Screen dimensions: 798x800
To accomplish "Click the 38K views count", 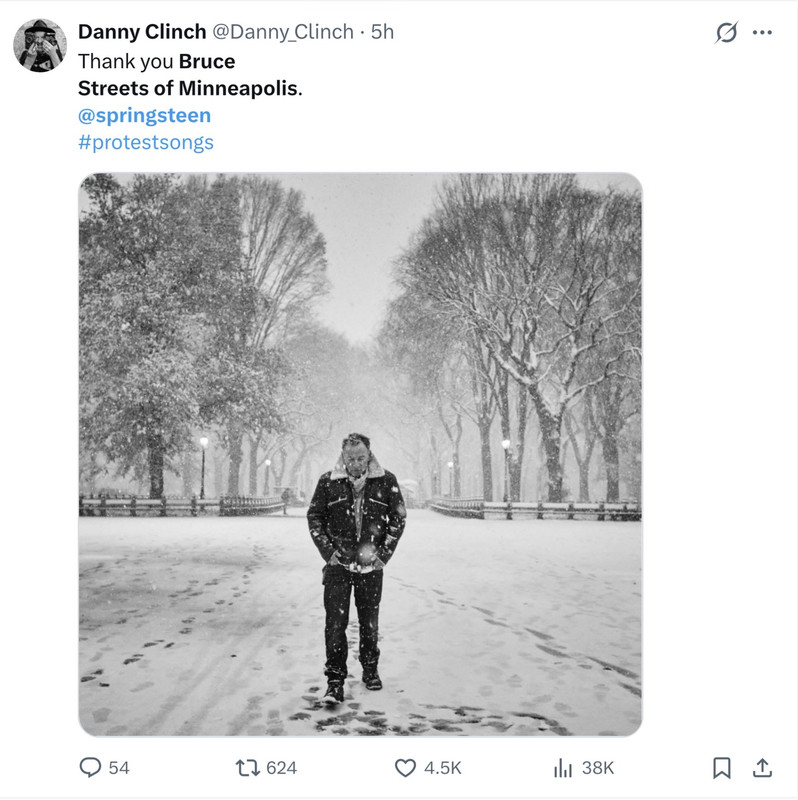I will click(x=598, y=767).
